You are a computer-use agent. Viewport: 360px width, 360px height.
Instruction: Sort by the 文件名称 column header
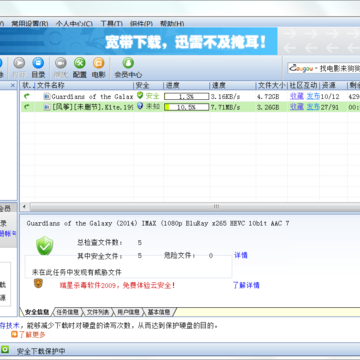[x=84, y=85]
